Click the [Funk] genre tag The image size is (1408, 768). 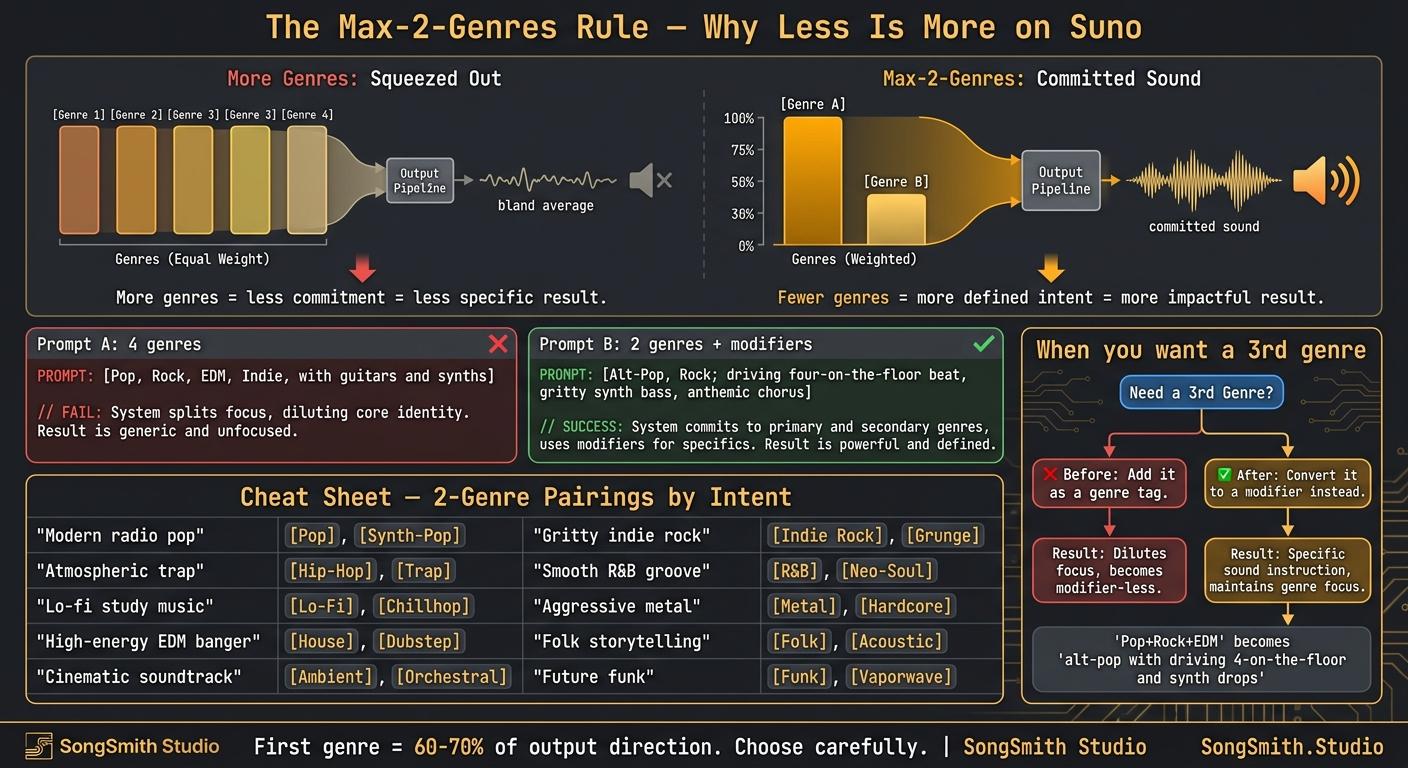[x=800, y=676]
